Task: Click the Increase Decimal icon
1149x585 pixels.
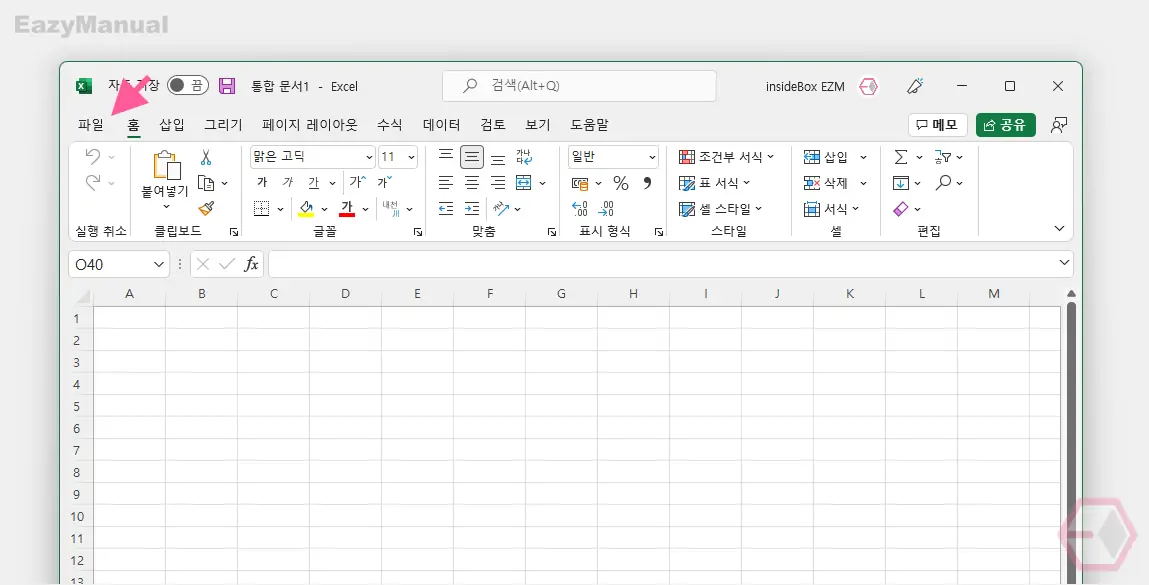Action: (x=580, y=209)
